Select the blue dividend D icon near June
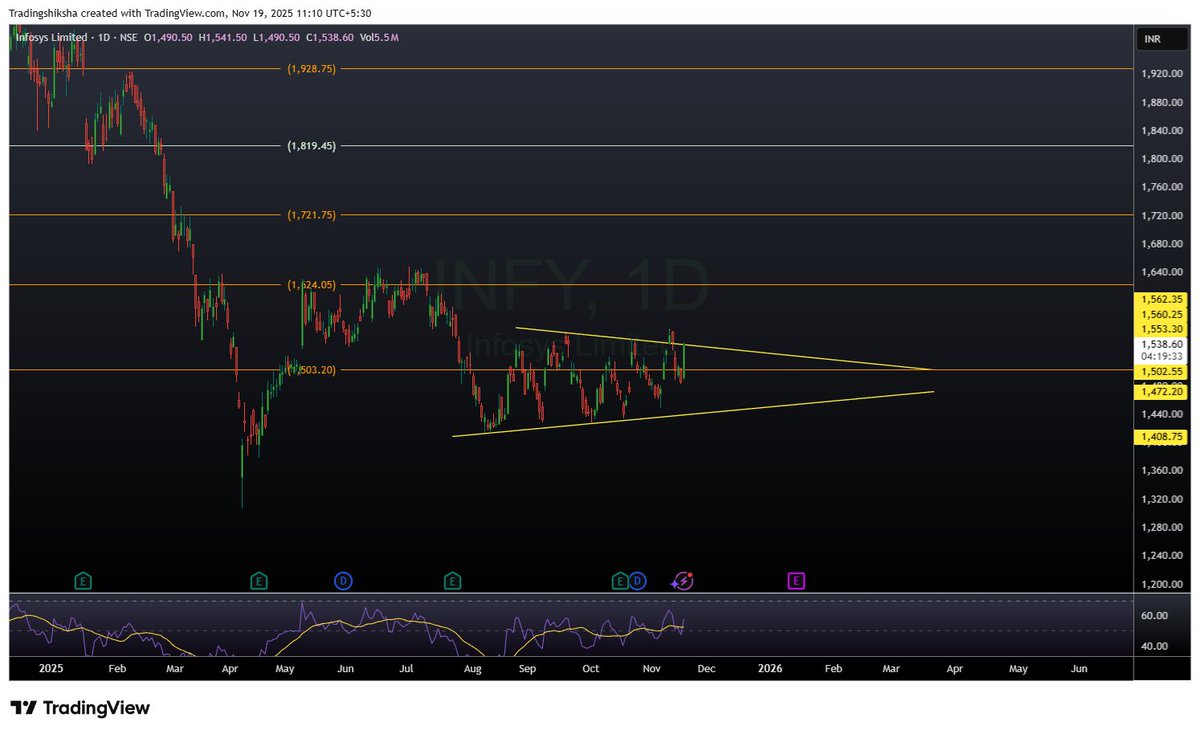The image size is (1200, 734). (344, 580)
